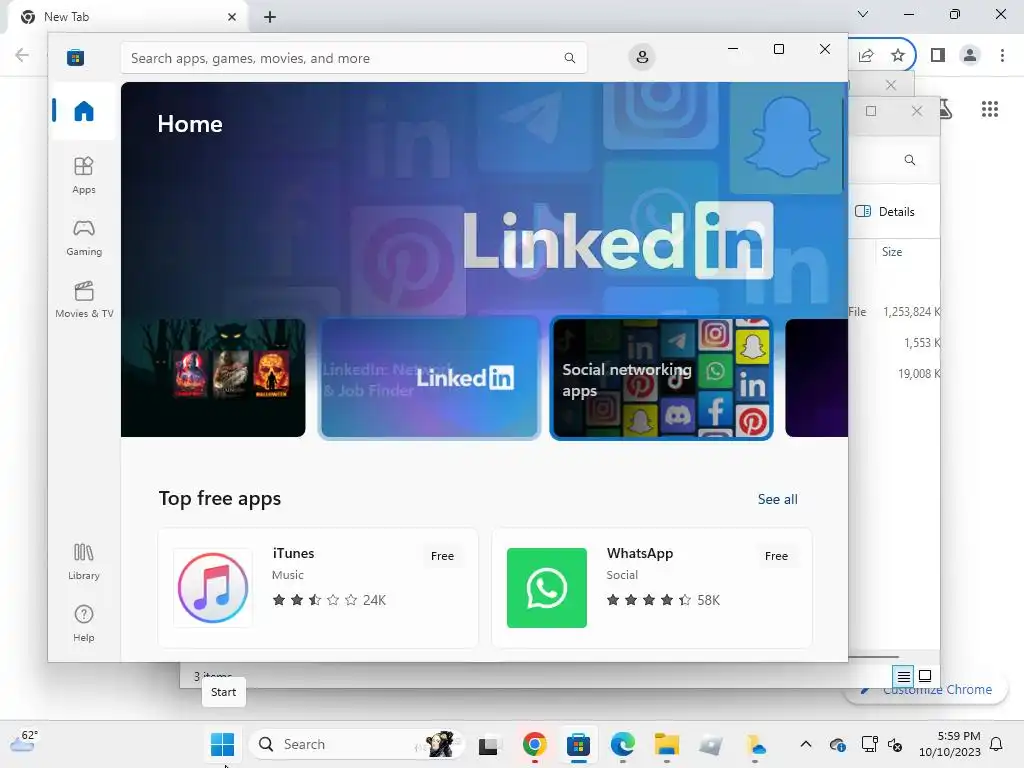Open the horror movies promo thumbnail

213,377
